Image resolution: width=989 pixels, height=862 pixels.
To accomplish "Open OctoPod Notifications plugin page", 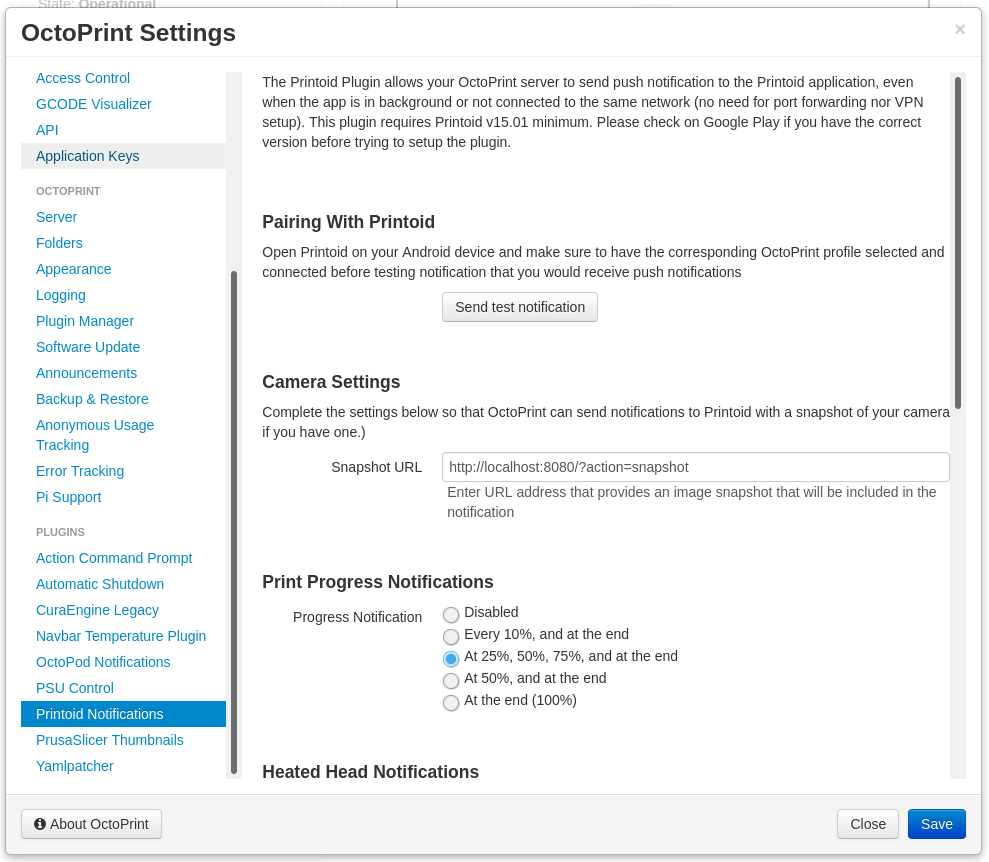I will coord(103,662).
